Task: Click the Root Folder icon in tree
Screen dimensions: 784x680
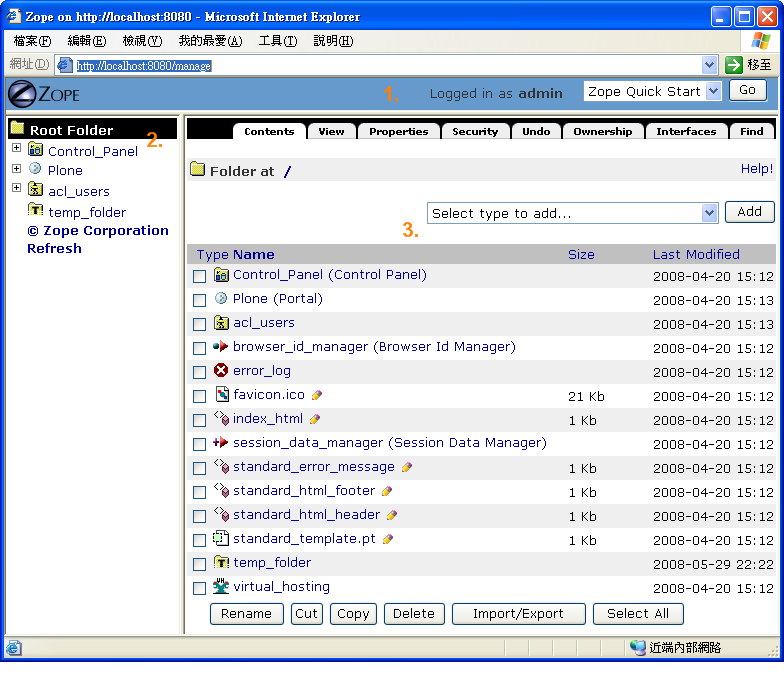Action: [x=18, y=128]
